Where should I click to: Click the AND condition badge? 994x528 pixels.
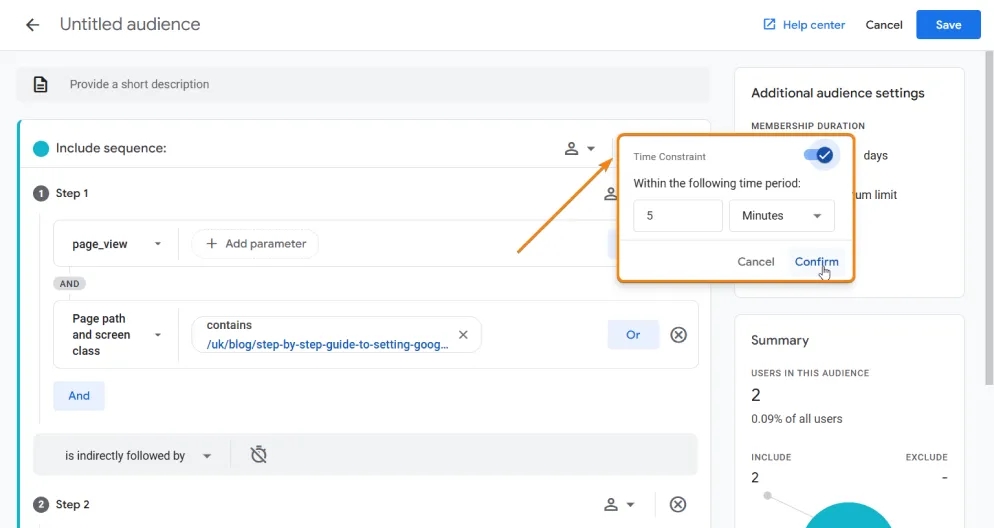(x=69, y=283)
